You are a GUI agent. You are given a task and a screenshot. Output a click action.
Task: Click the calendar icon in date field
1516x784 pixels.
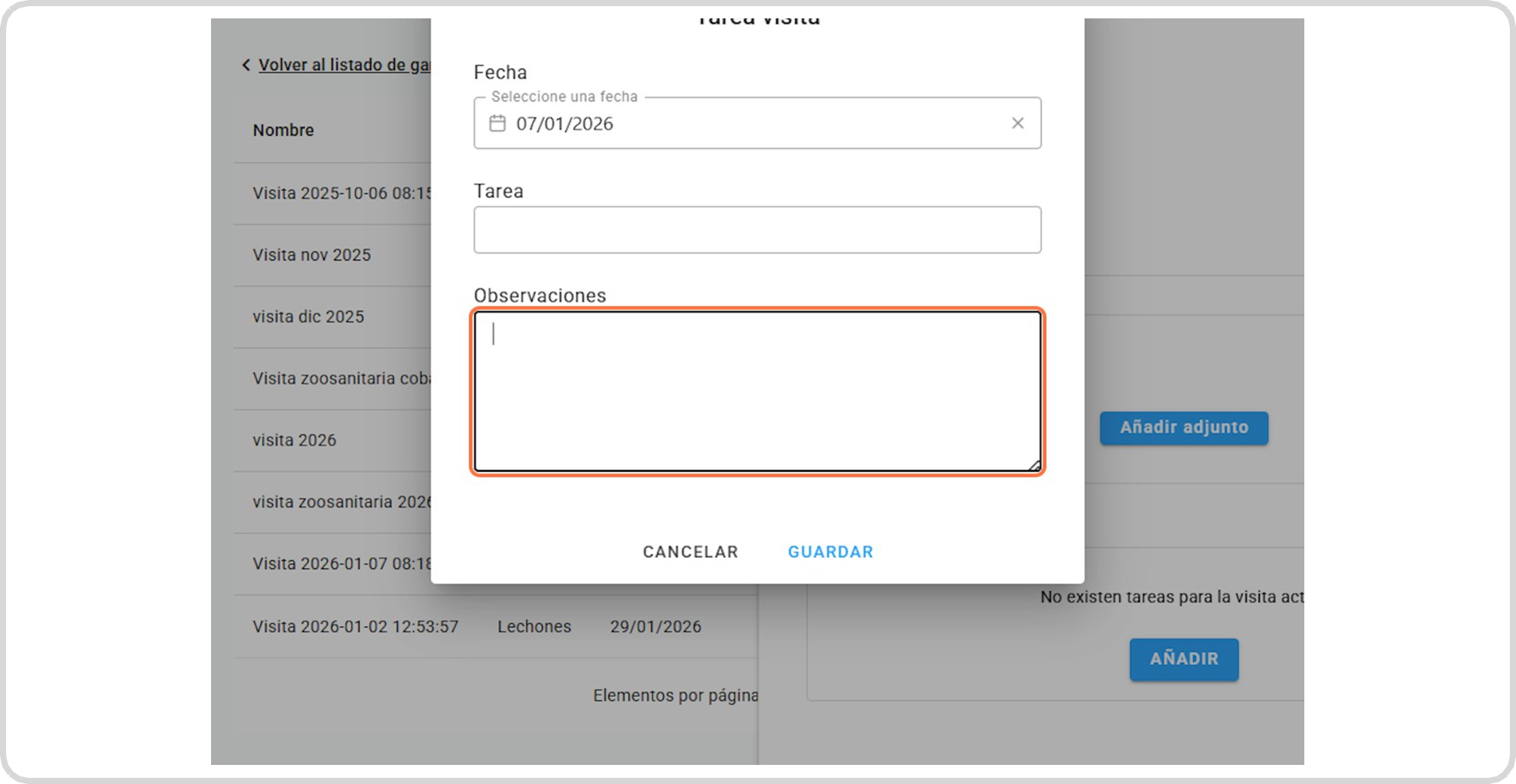498,123
